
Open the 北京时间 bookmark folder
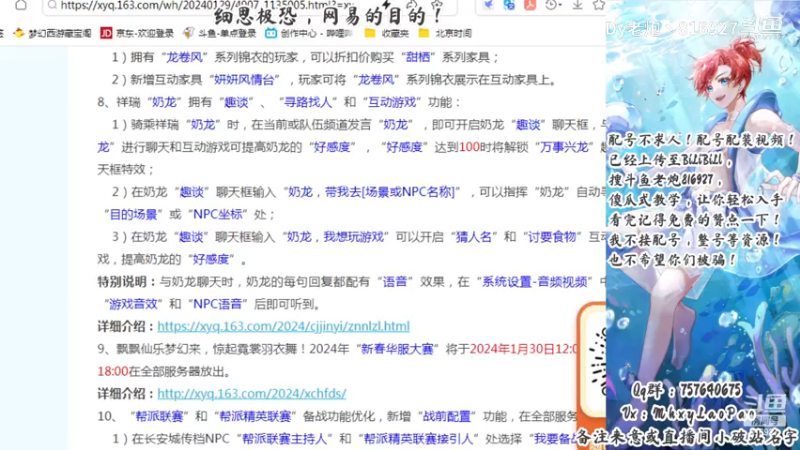click(x=445, y=33)
